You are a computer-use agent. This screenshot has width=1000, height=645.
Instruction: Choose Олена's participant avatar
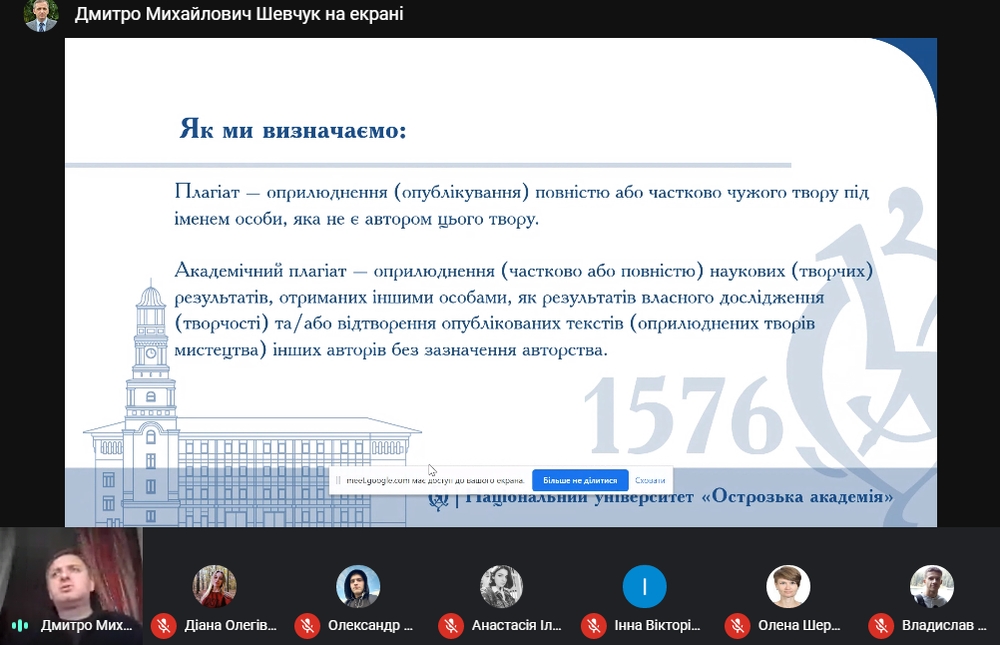(788, 586)
